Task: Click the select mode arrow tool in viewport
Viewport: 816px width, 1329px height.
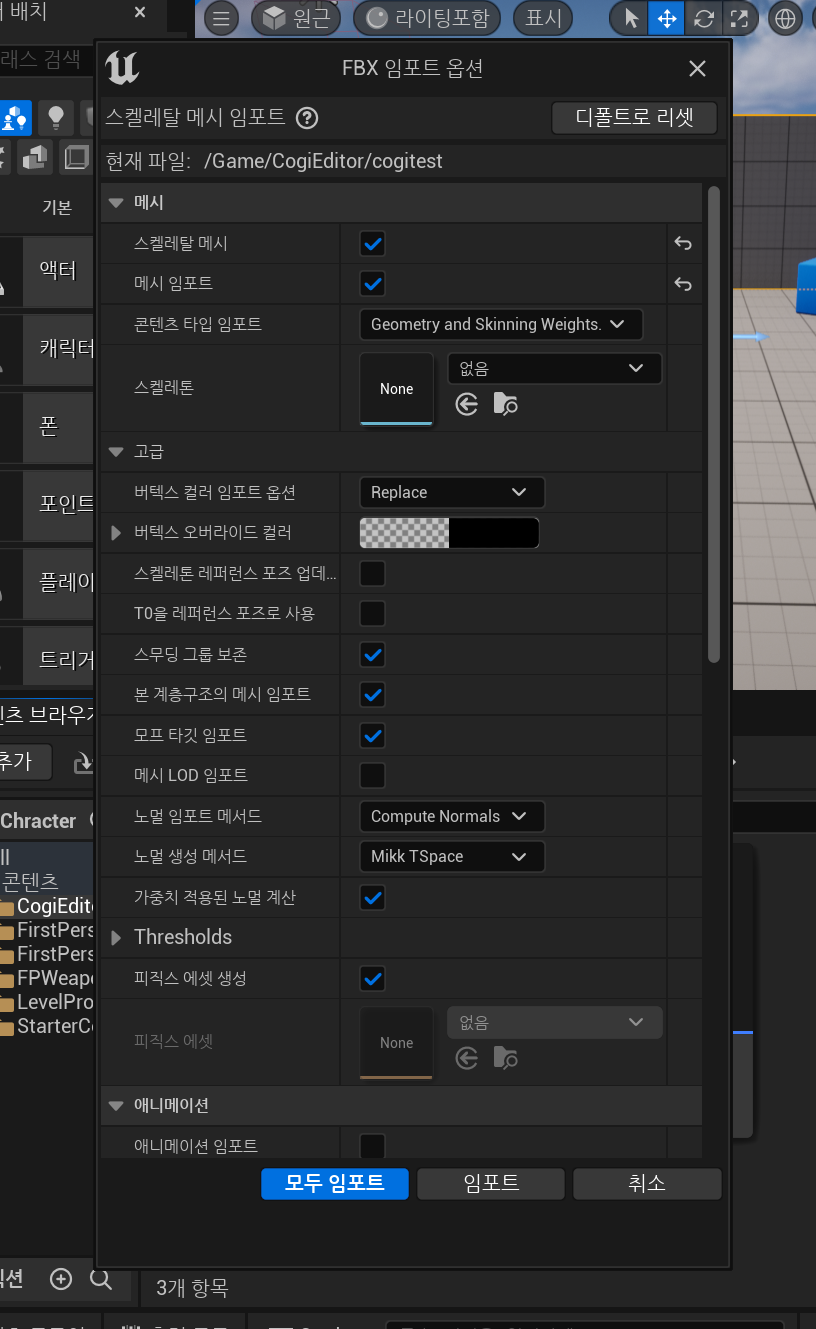Action: coord(631,18)
